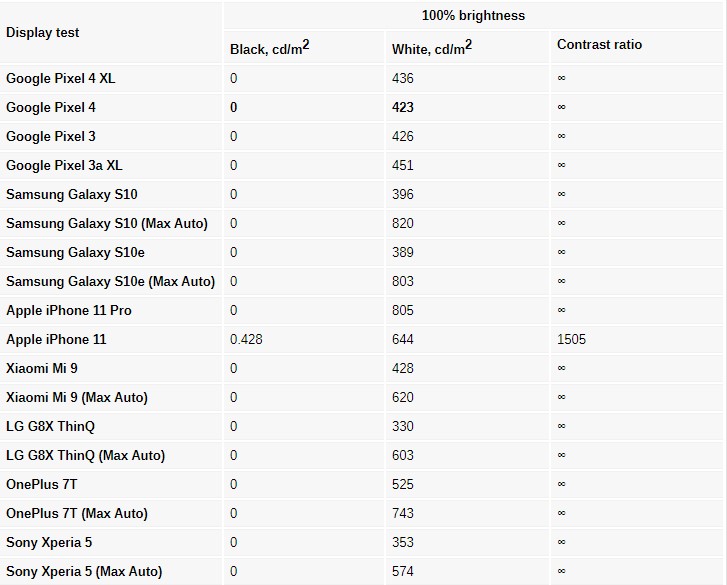The width and height of the screenshot is (727, 585).
Task: Click the Apple iPhone 11 Pro label
Action: pyautogui.click(x=69, y=311)
